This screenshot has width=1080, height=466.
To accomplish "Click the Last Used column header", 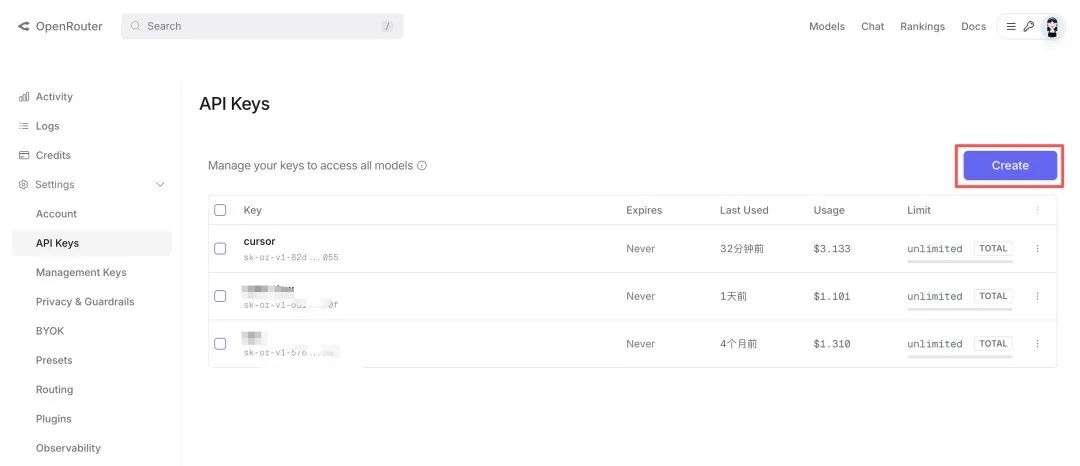I will [744, 210].
